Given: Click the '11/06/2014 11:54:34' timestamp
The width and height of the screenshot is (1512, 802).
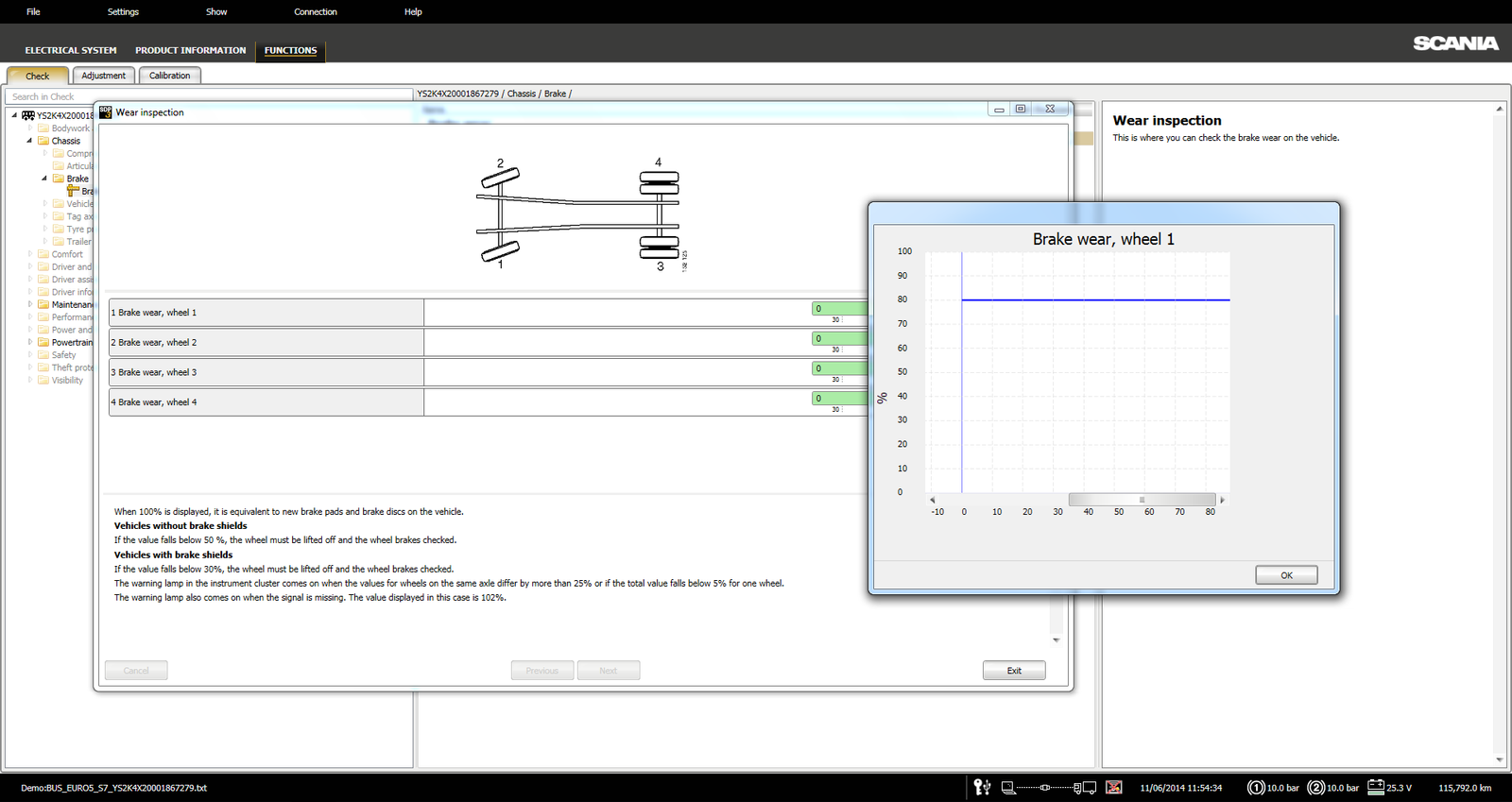Looking at the screenshot, I should point(1180,788).
